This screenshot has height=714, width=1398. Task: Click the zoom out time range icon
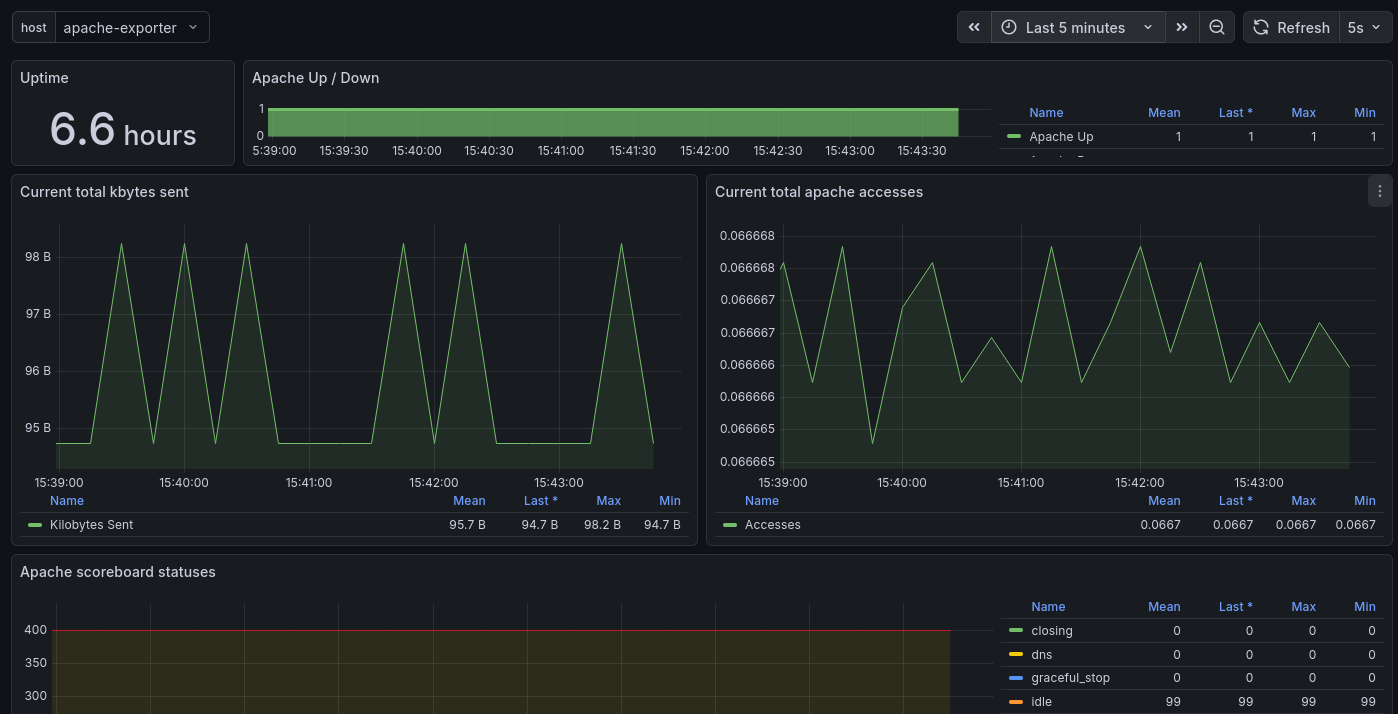tap(1217, 28)
